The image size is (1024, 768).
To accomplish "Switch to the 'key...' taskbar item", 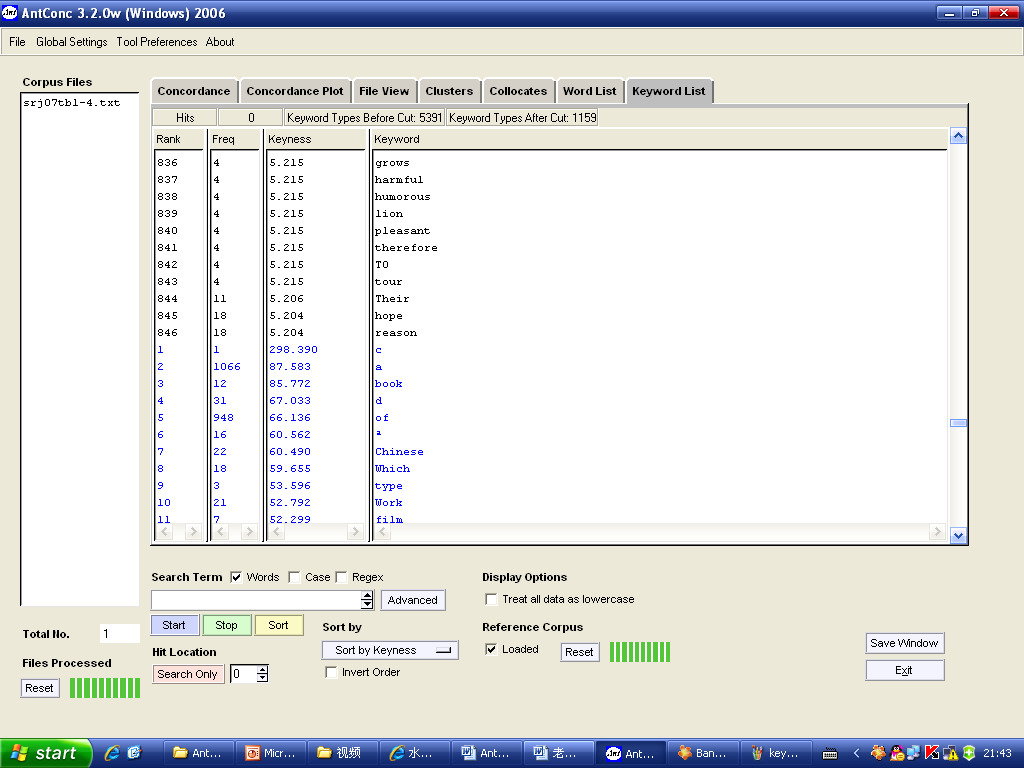I will pos(776,753).
